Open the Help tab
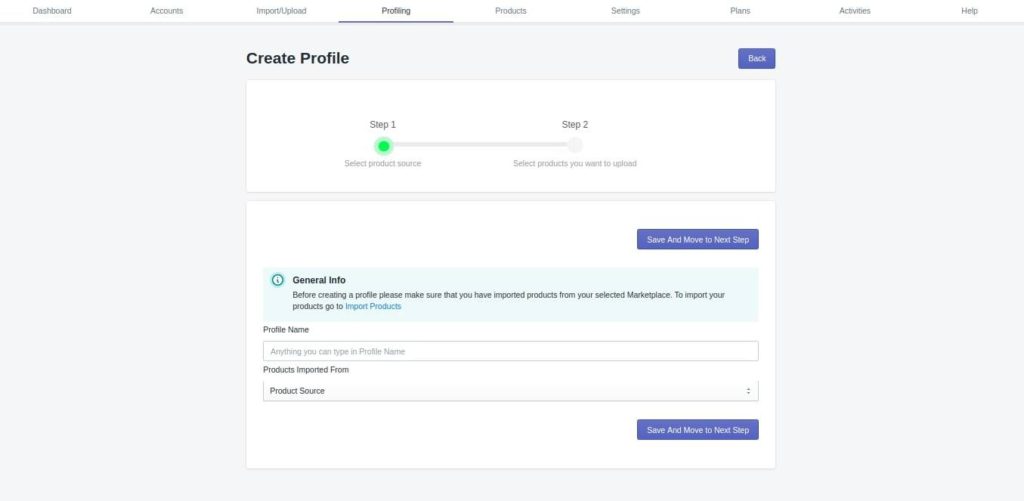Viewport: 1024px width, 501px height. coord(970,11)
